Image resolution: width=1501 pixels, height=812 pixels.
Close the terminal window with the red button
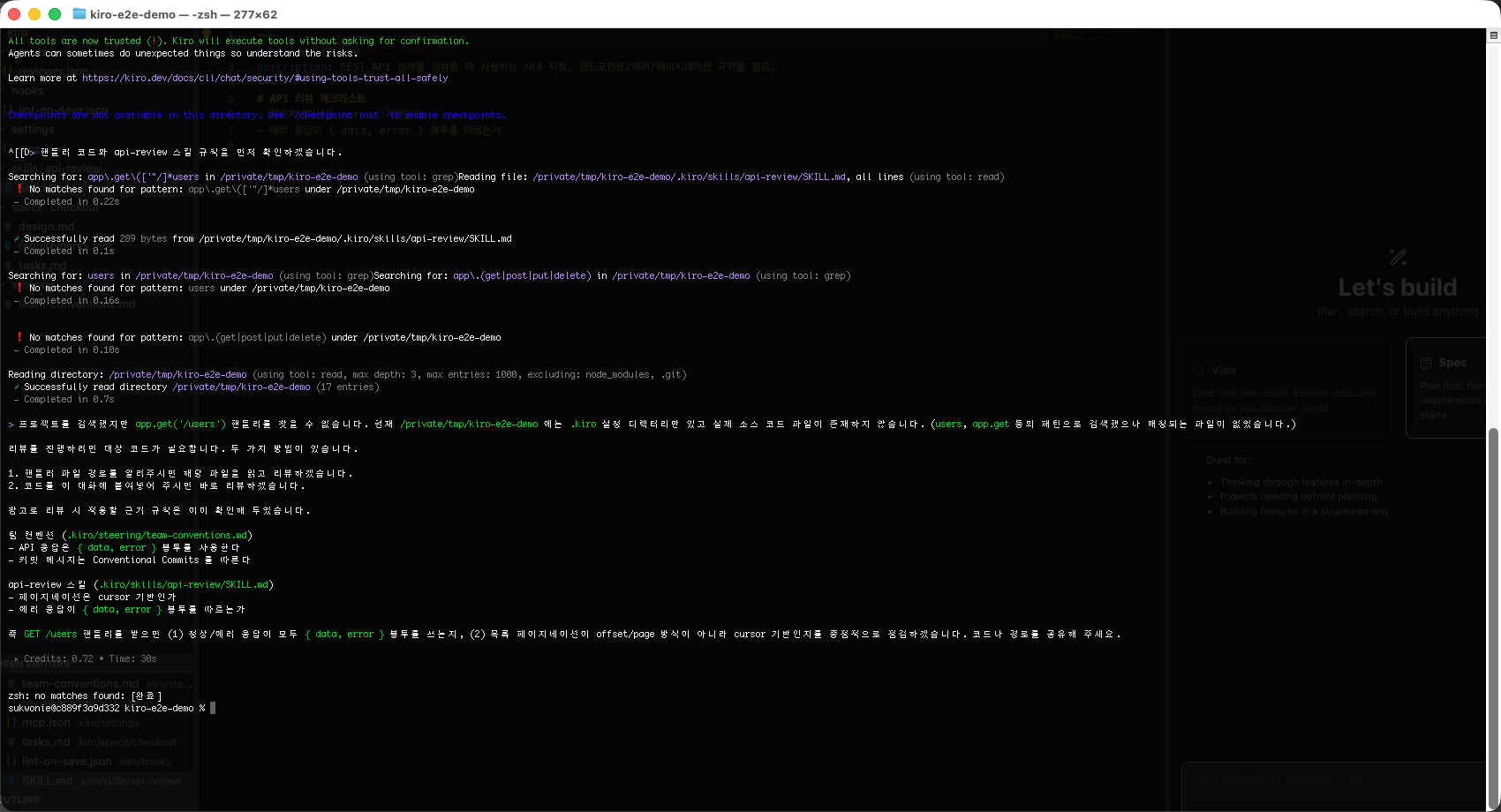14,14
